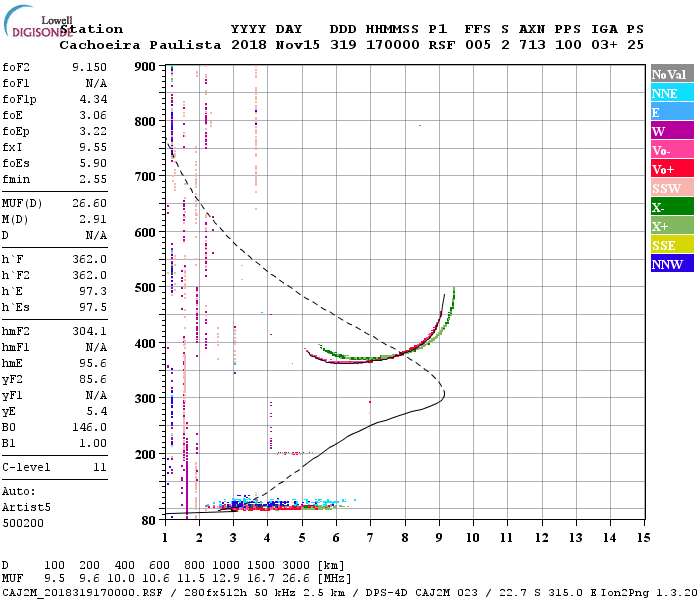700x600 pixels.
Task: Click the Artist5 auto-scaling label
Action: 26,508
